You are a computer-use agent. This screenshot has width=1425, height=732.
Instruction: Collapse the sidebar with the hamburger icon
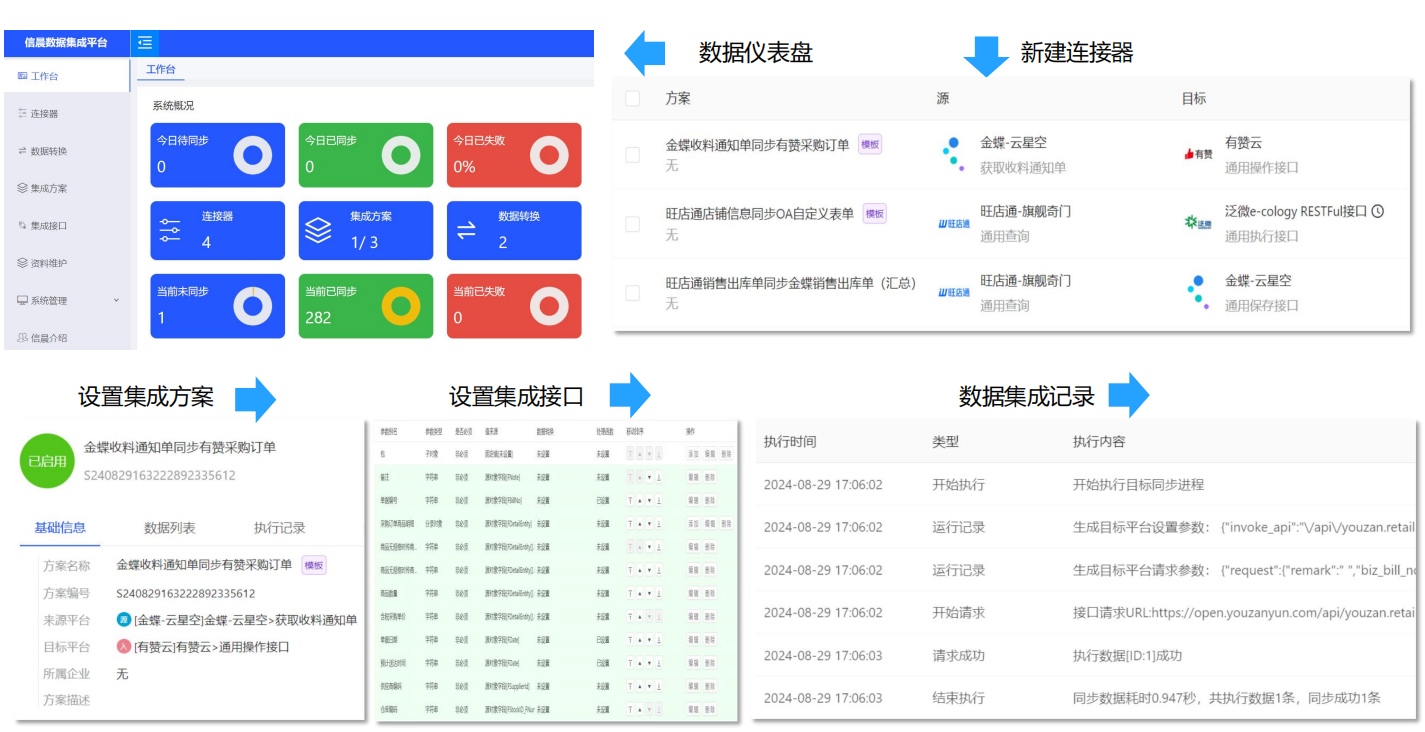point(144,43)
